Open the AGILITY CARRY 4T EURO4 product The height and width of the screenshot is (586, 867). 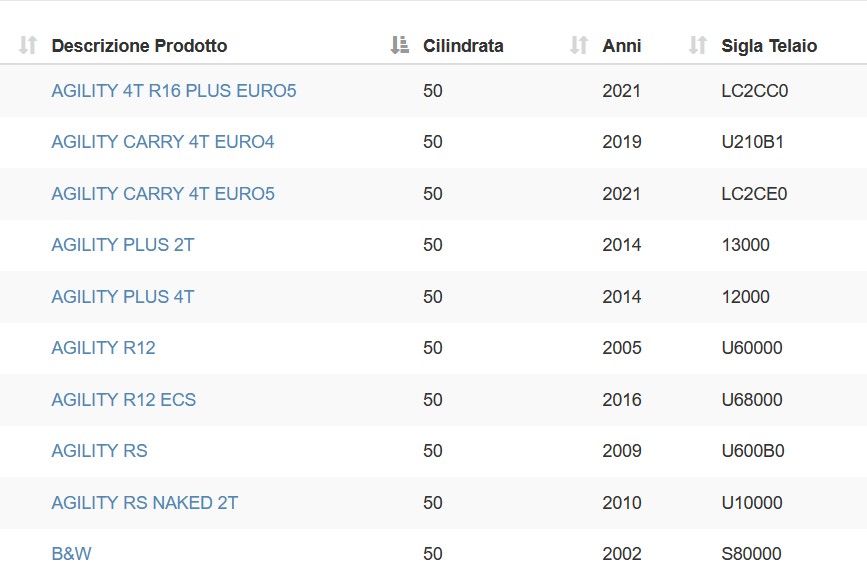[163, 142]
